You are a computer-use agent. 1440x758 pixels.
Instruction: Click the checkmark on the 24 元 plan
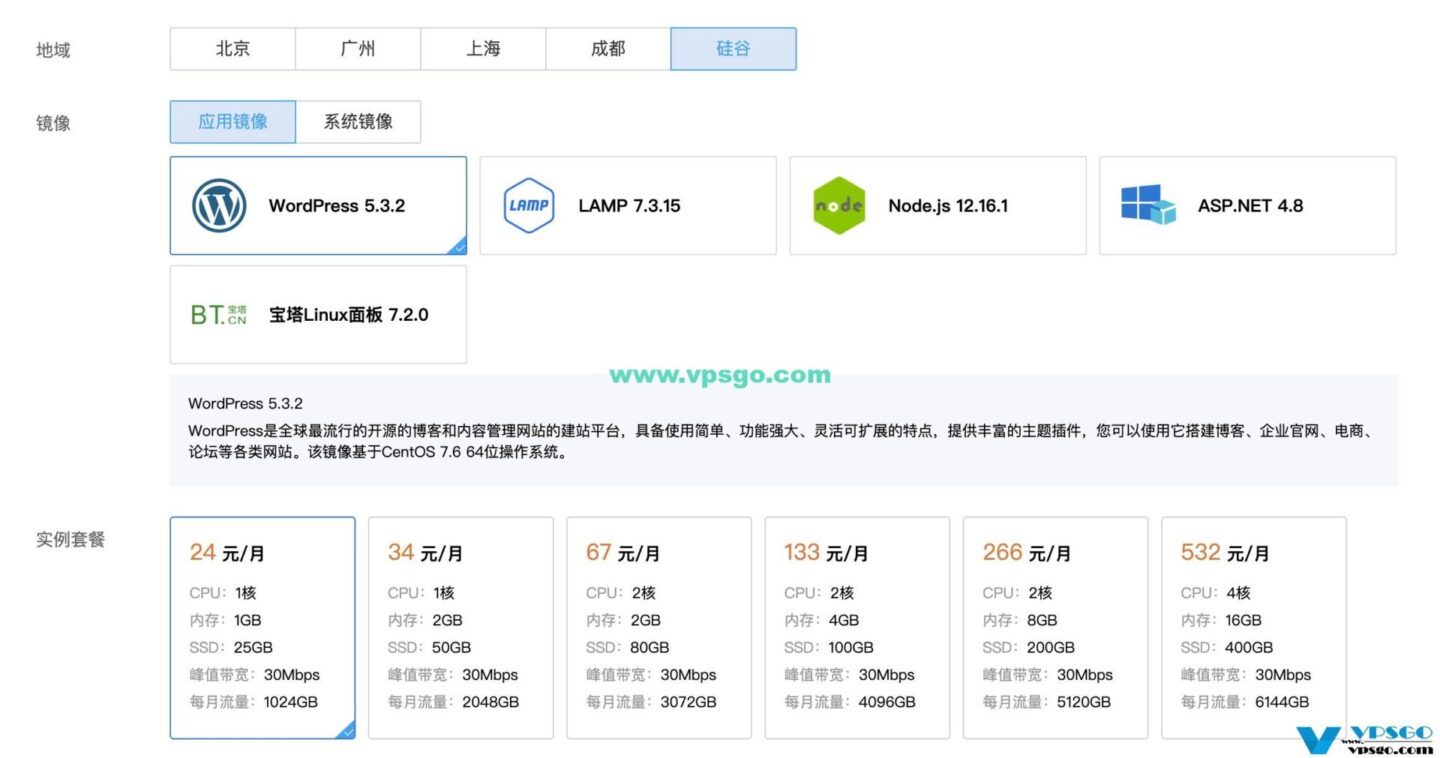pyautogui.click(x=347, y=731)
